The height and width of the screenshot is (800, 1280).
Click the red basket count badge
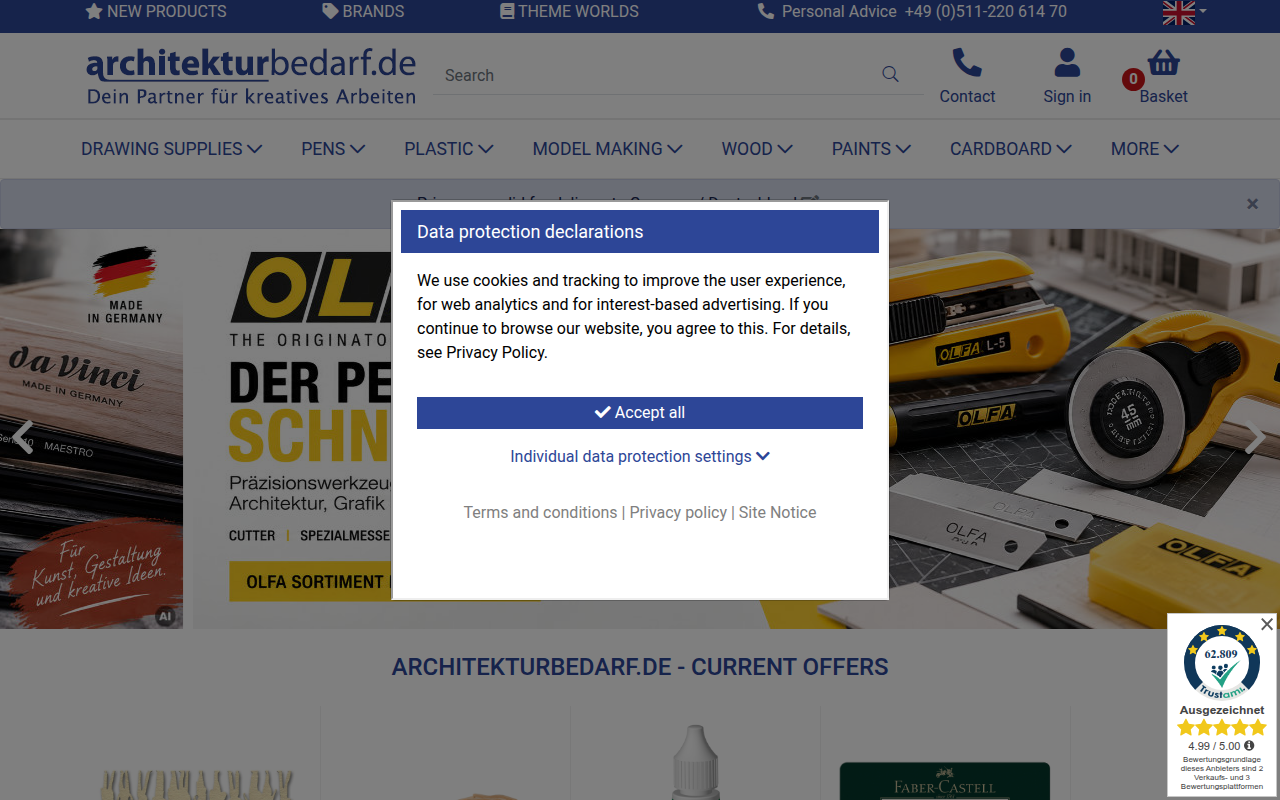[1133, 79]
